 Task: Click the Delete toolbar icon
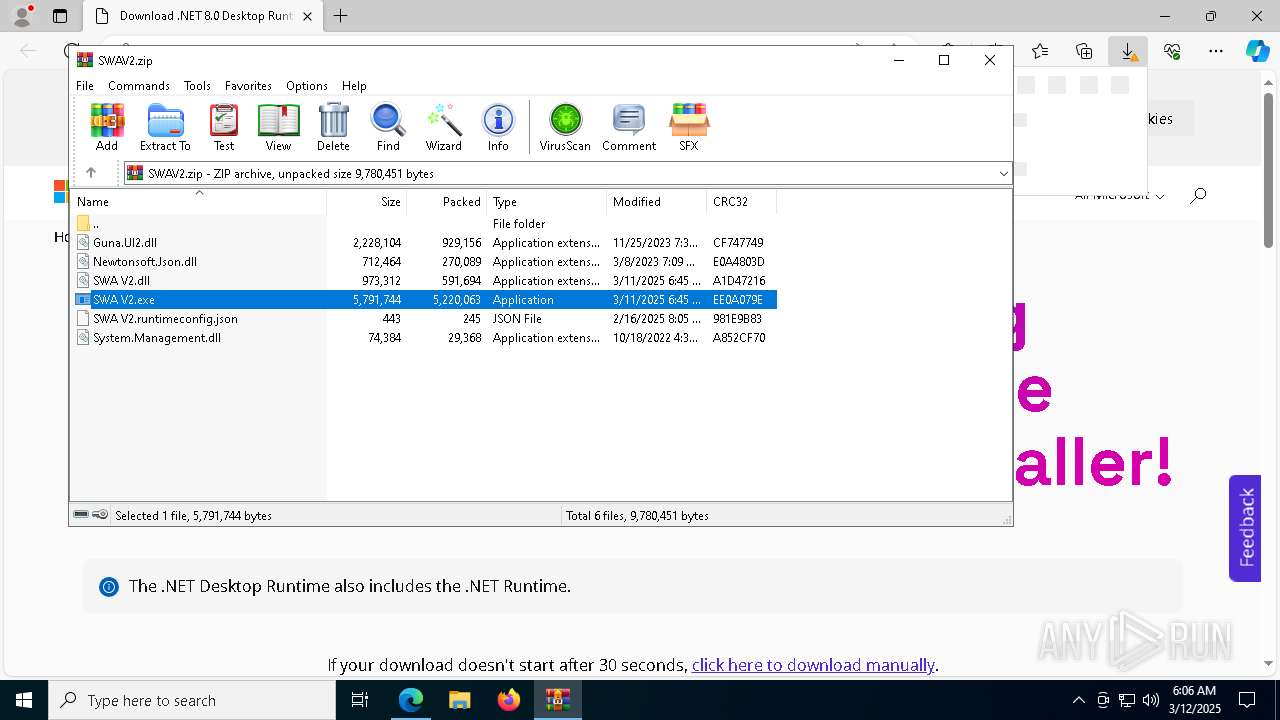pyautogui.click(x=333, y=127)
